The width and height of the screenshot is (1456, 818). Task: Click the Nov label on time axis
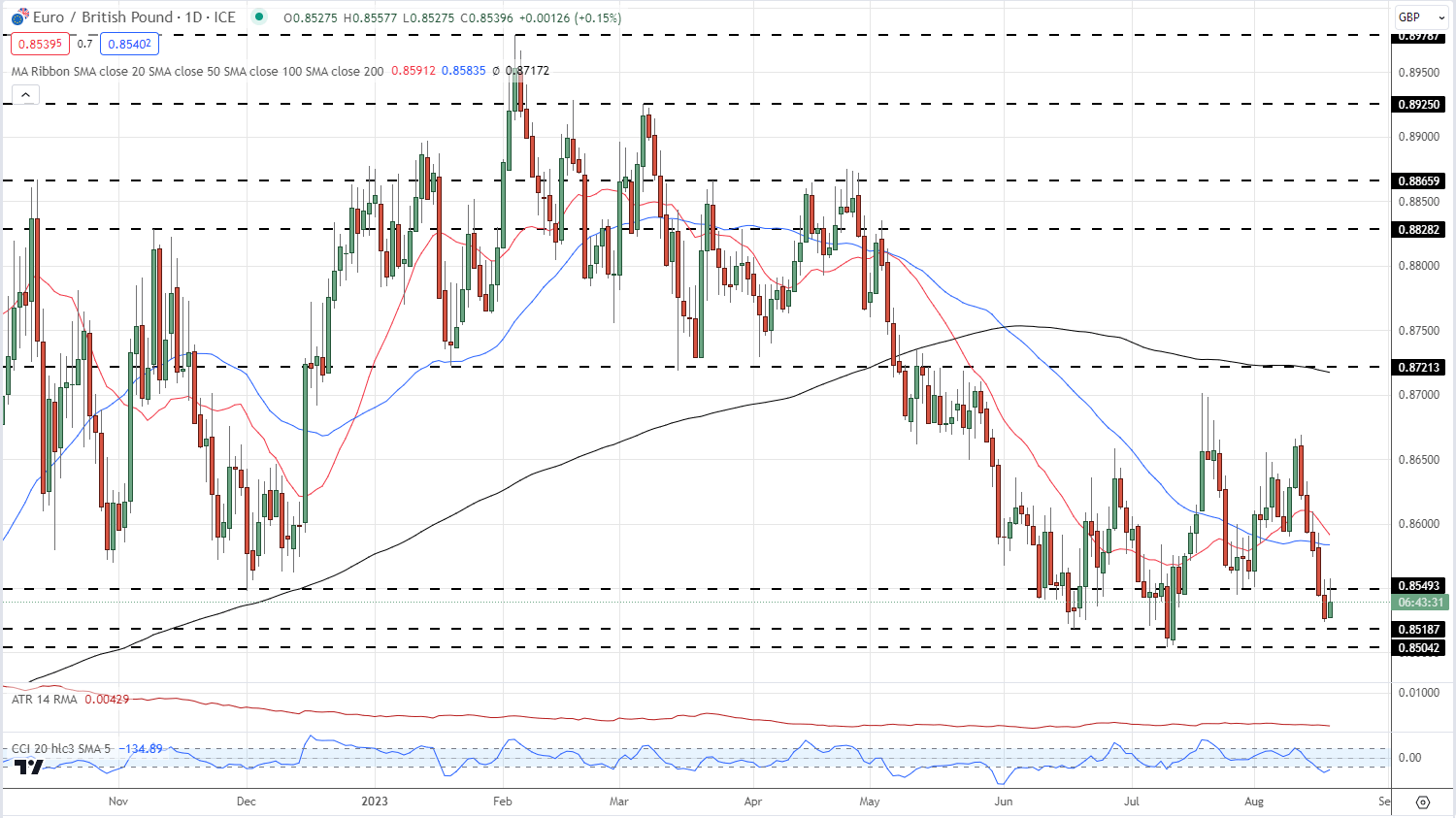pyautogui.click(x=118, y=802)
